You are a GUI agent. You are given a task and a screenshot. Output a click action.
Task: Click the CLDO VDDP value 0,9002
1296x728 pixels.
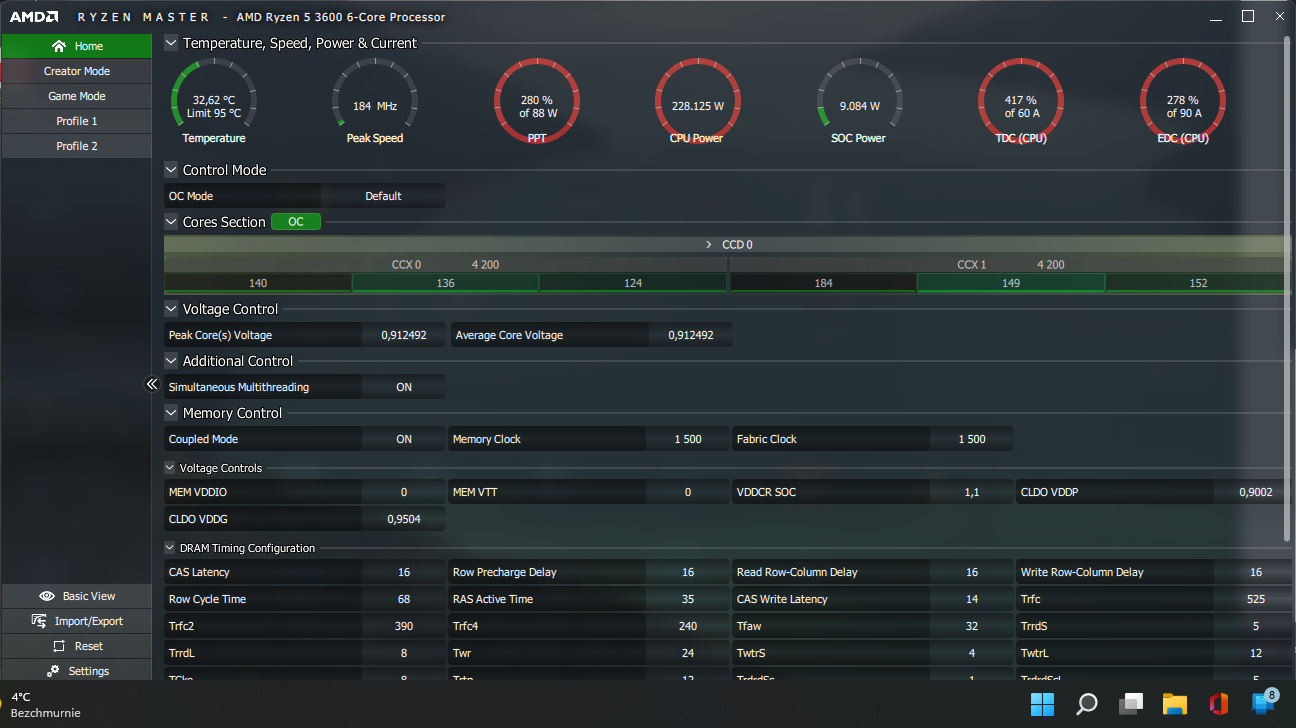tap(1255, 492)
